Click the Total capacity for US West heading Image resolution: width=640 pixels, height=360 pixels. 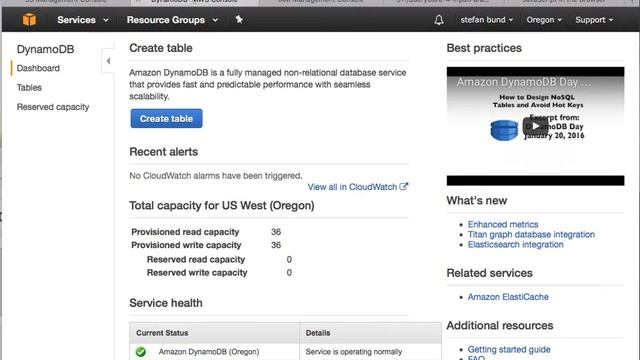coord(222,205)
